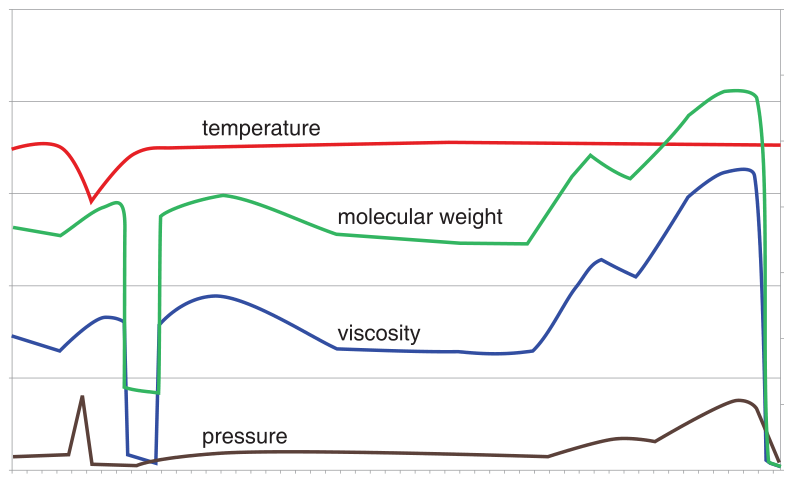Click the "viscosity" label text
This screenshot has width=793, height=482.
pyautogui.click(x=378, y=333)
